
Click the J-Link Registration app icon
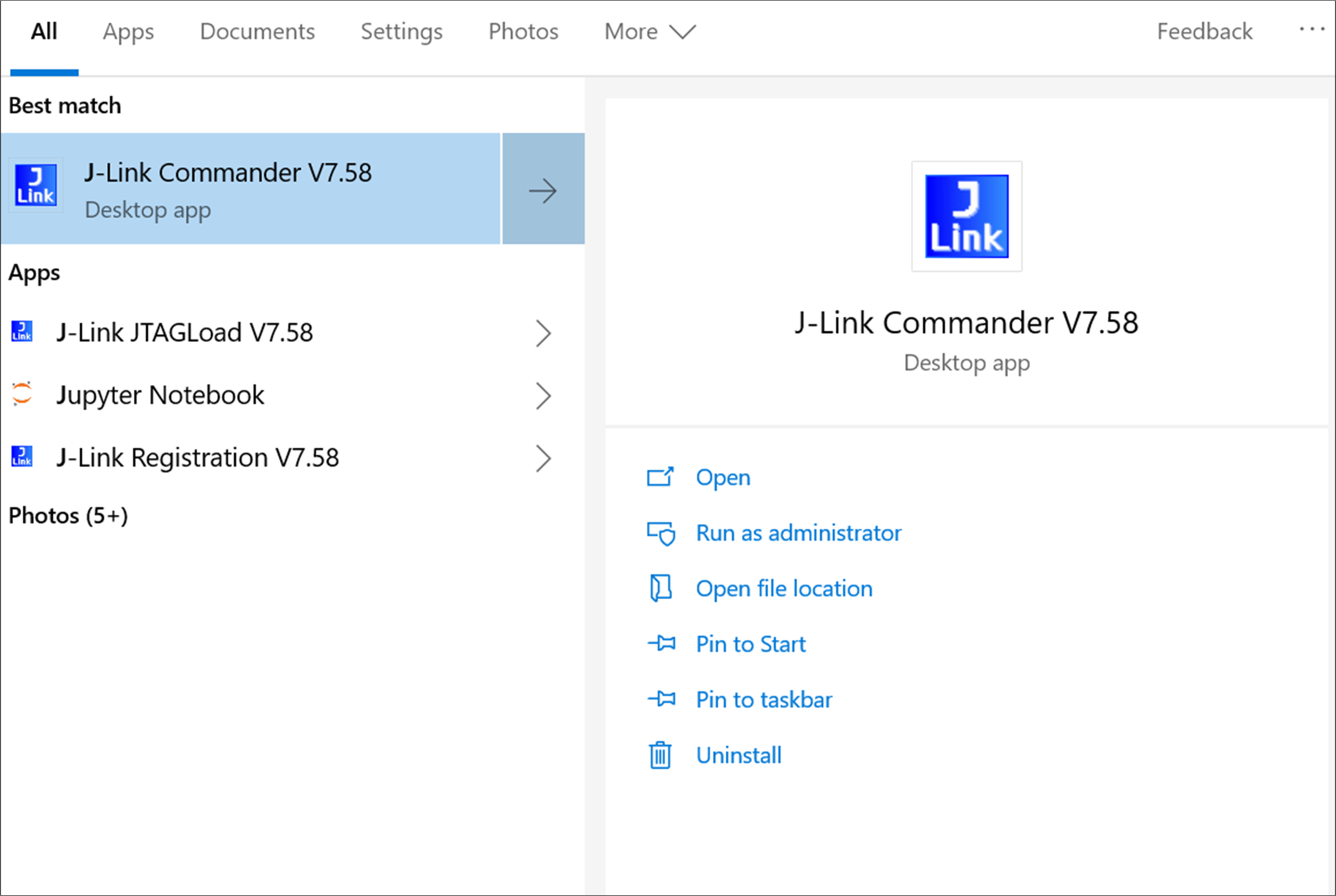click(22, 457)
